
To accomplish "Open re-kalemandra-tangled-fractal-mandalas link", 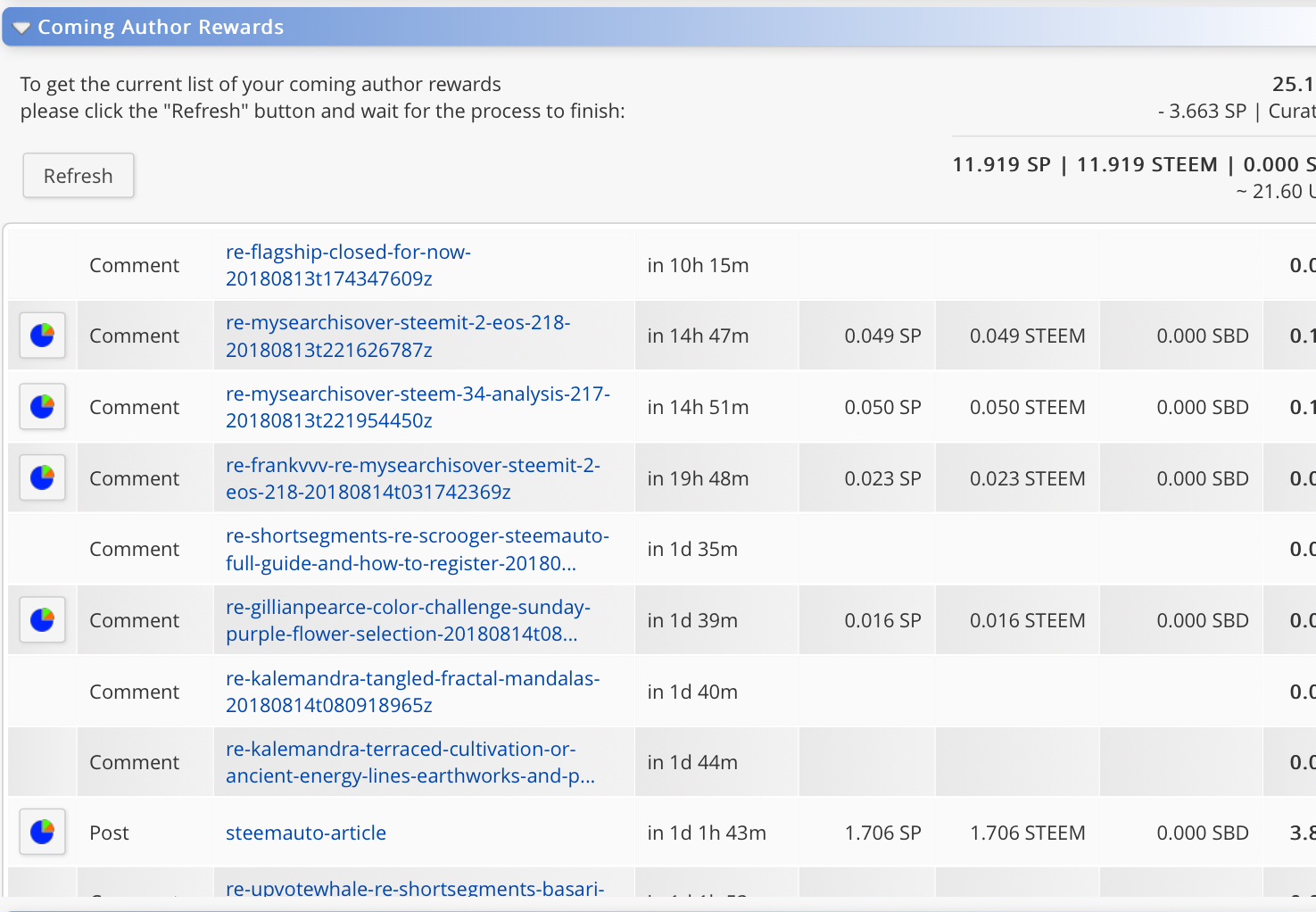I will [413, 692].
